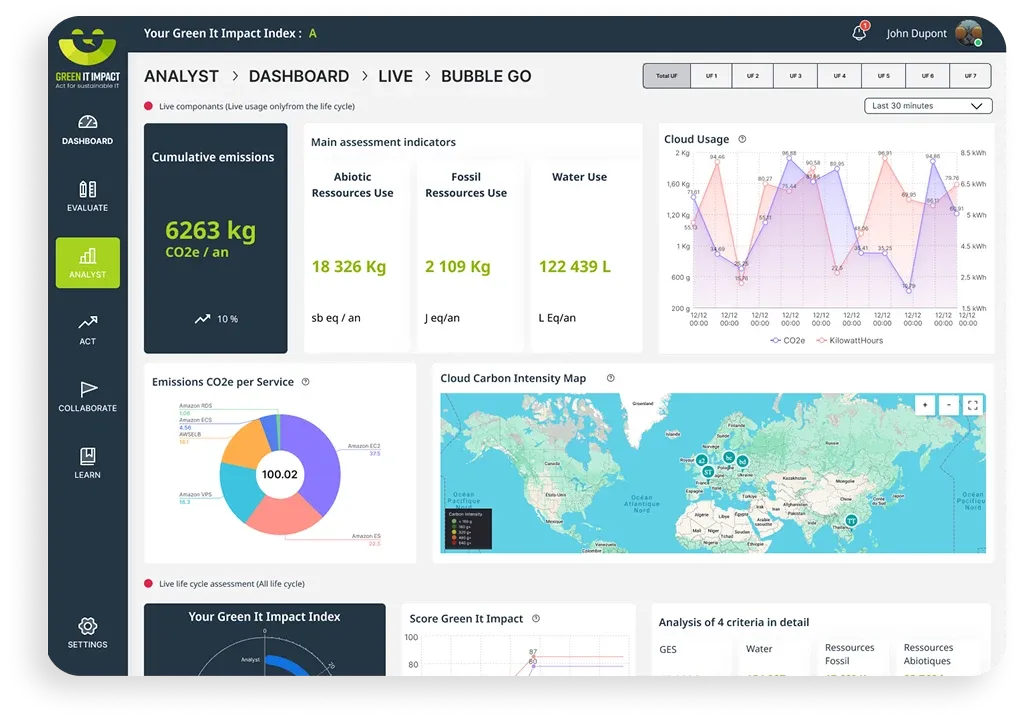Expand the BUBBLE GO breadcrumb menu
This screenshot has height=719, width=1020.
(486, 76)
